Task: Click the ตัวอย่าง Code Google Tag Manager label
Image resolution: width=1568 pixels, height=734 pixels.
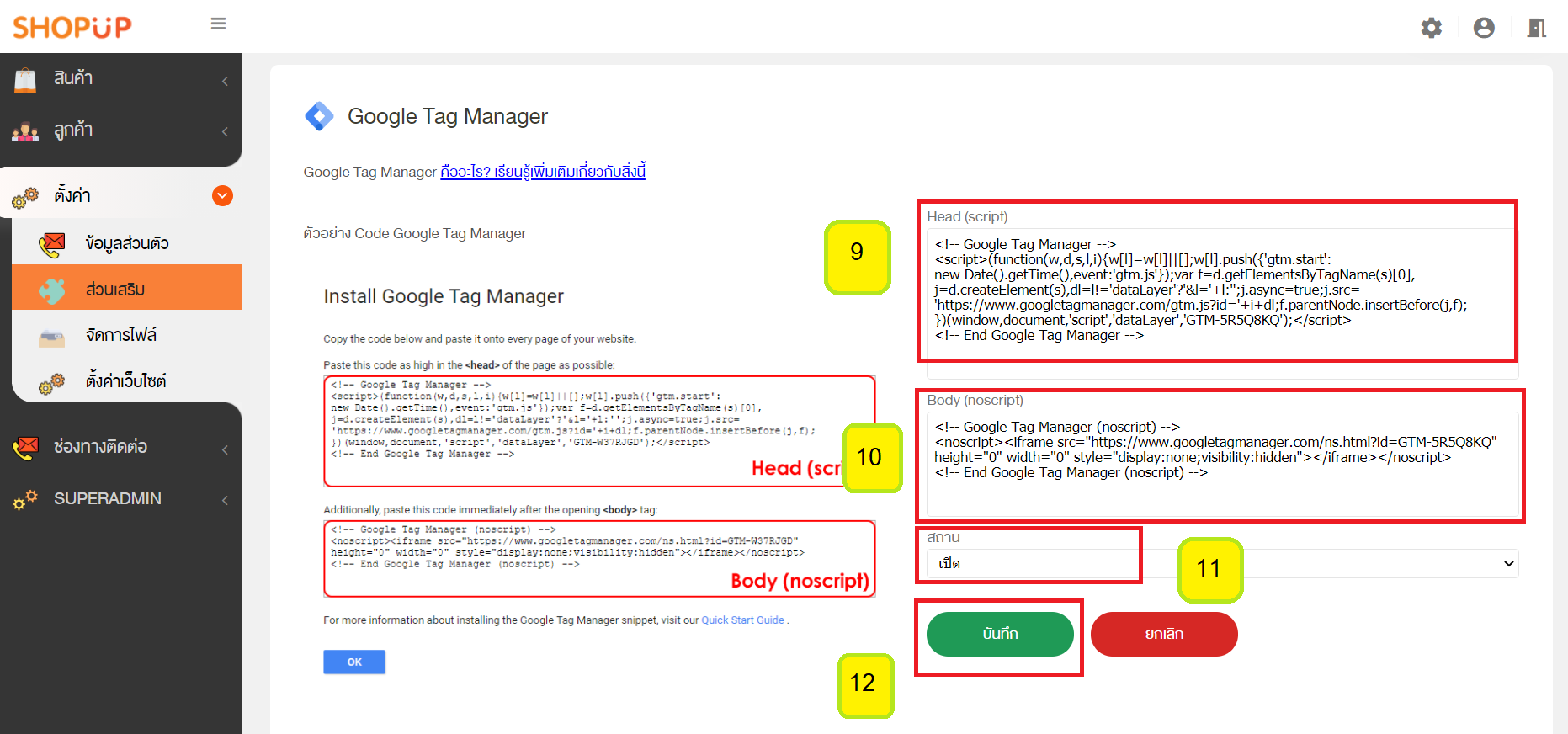Action: [415, 233]
